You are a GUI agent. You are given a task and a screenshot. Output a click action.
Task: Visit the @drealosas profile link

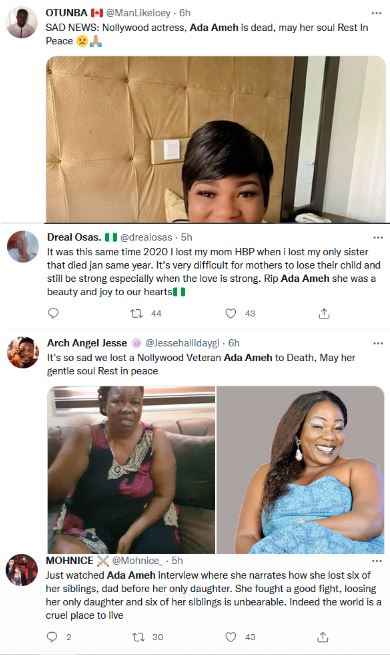pyautogui.click(x=146, y=237)
